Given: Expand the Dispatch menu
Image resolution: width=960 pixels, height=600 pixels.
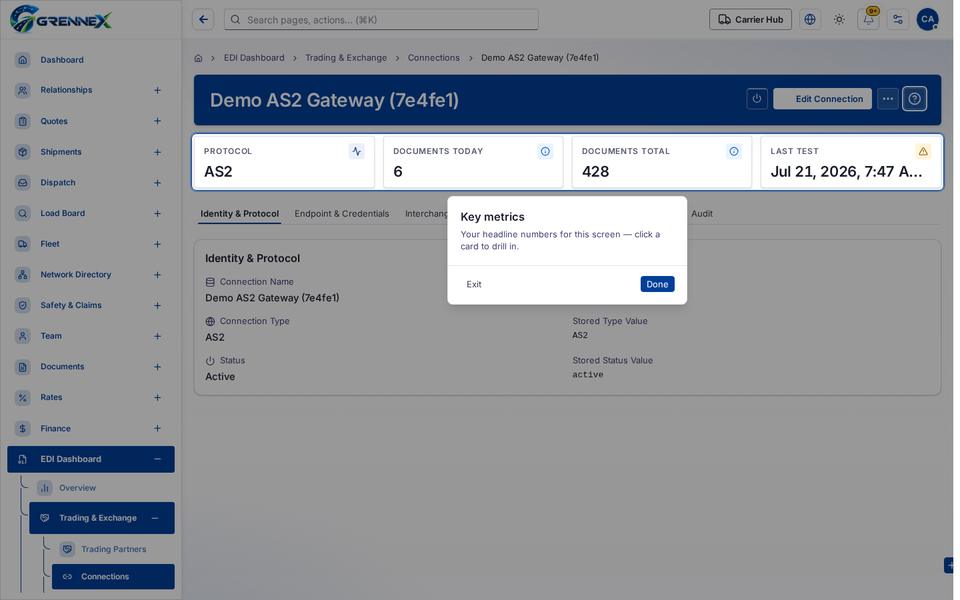Looking at the screenshot, I should tap(157, 182).
